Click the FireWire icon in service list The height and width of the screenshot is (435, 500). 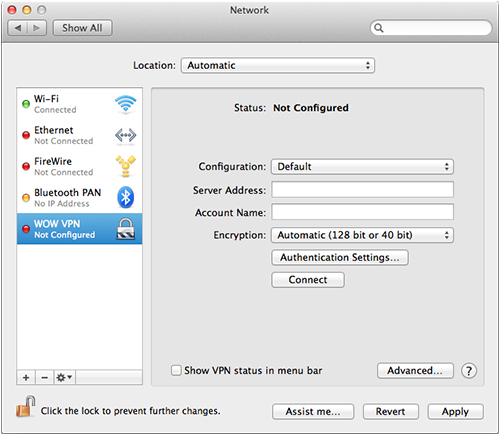click(x=125, y=166)
